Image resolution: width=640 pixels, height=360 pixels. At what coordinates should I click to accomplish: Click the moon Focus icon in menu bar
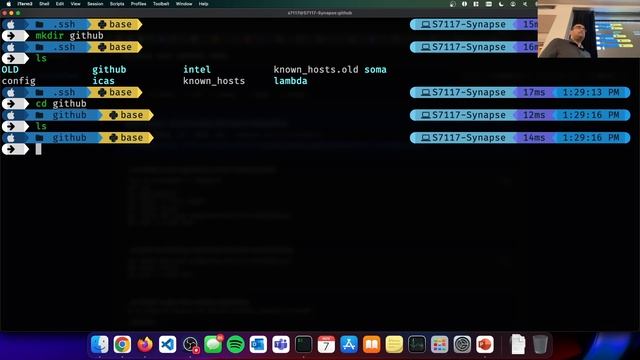coord(501,4)
